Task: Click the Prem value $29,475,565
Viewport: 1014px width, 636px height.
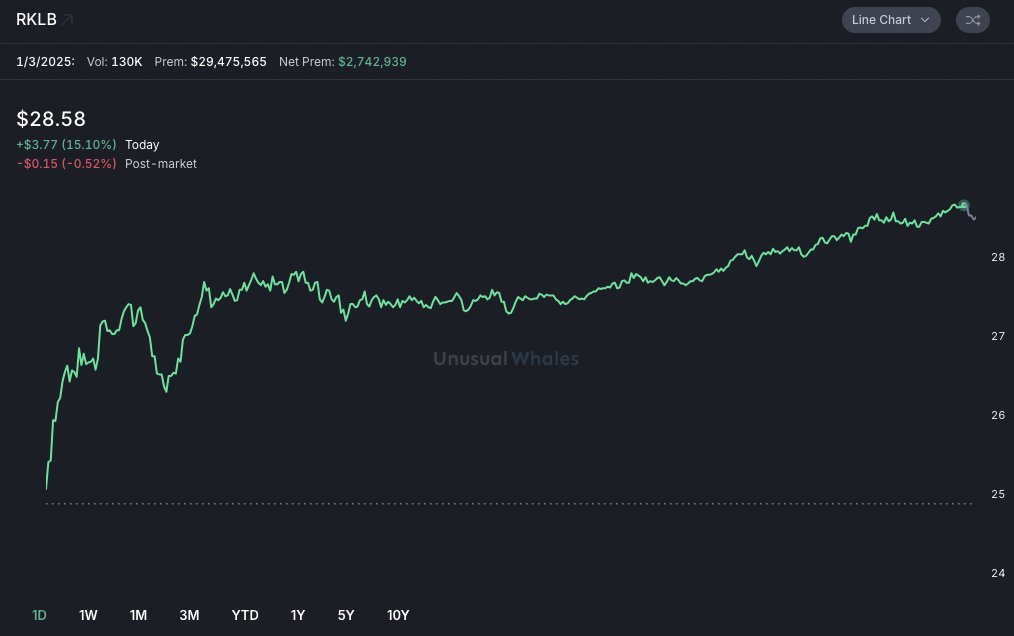Action: pos(228,62)
